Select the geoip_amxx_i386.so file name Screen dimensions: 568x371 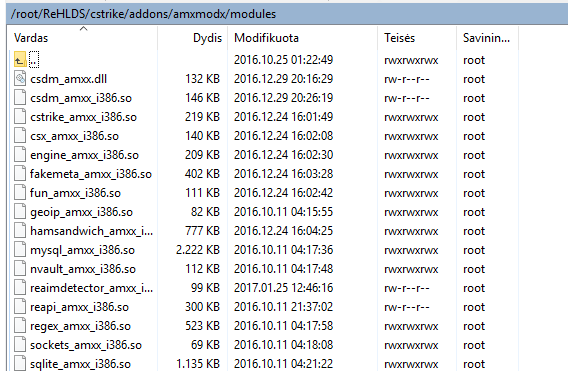(82, 212)
